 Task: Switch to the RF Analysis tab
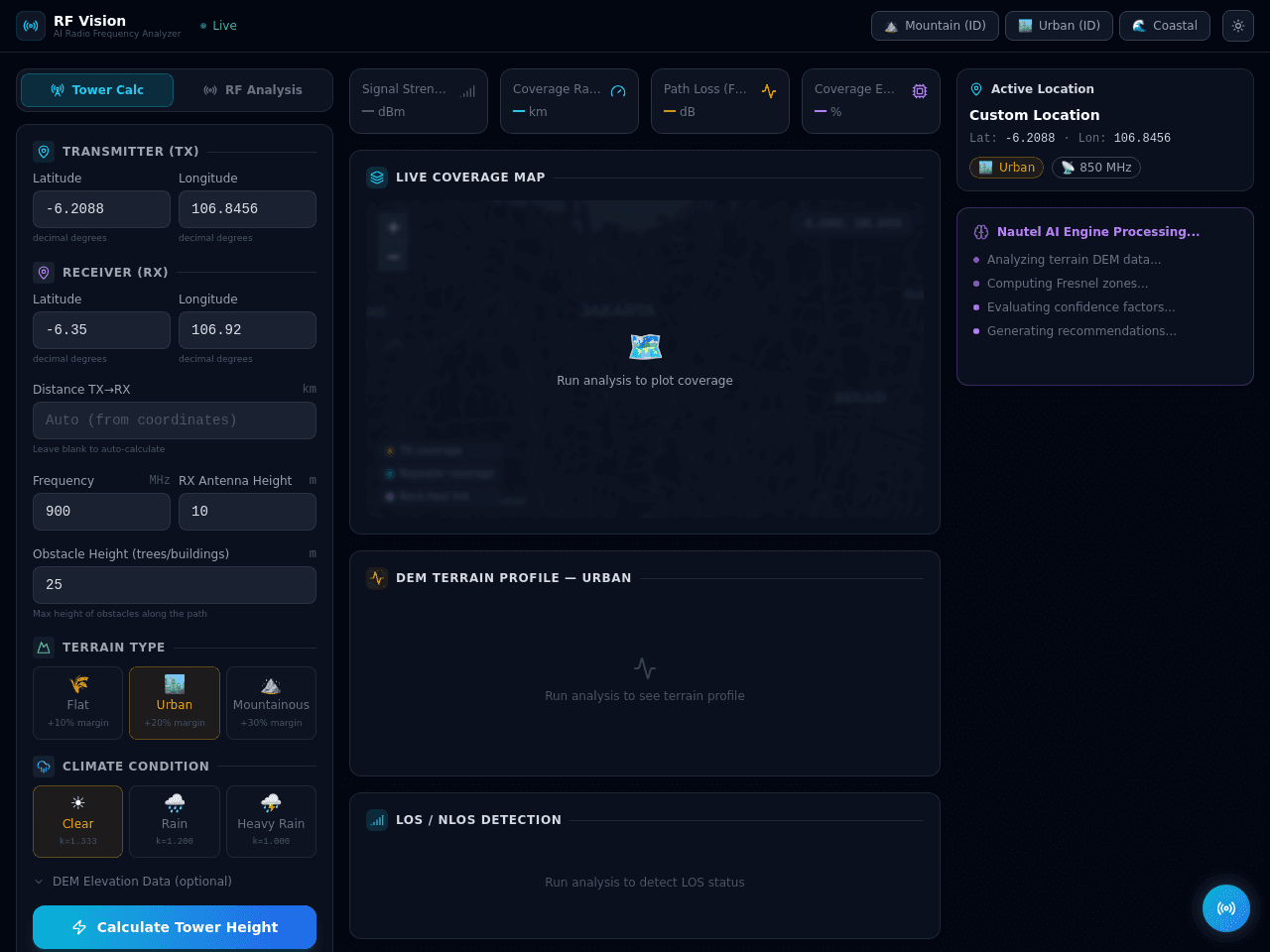tap(252, 90)
